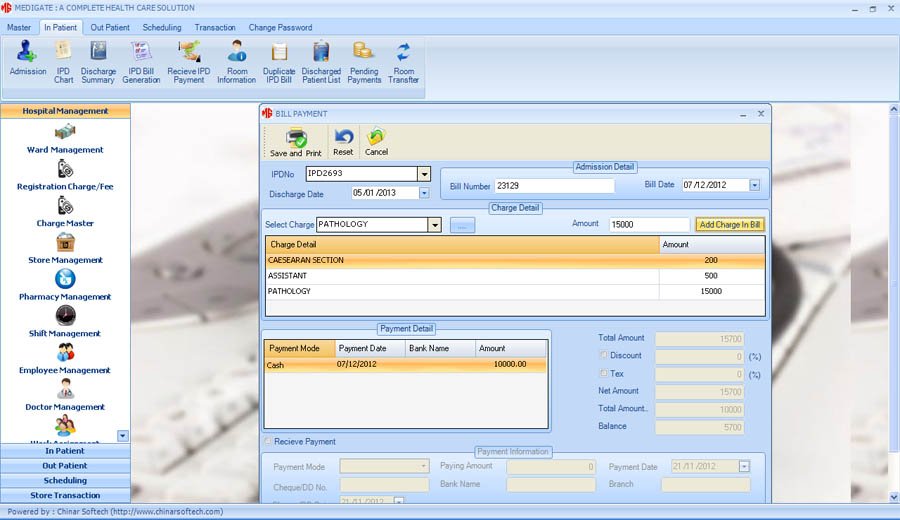
Task: Open Pending Payments icon
Action: [x=364, y=62]
